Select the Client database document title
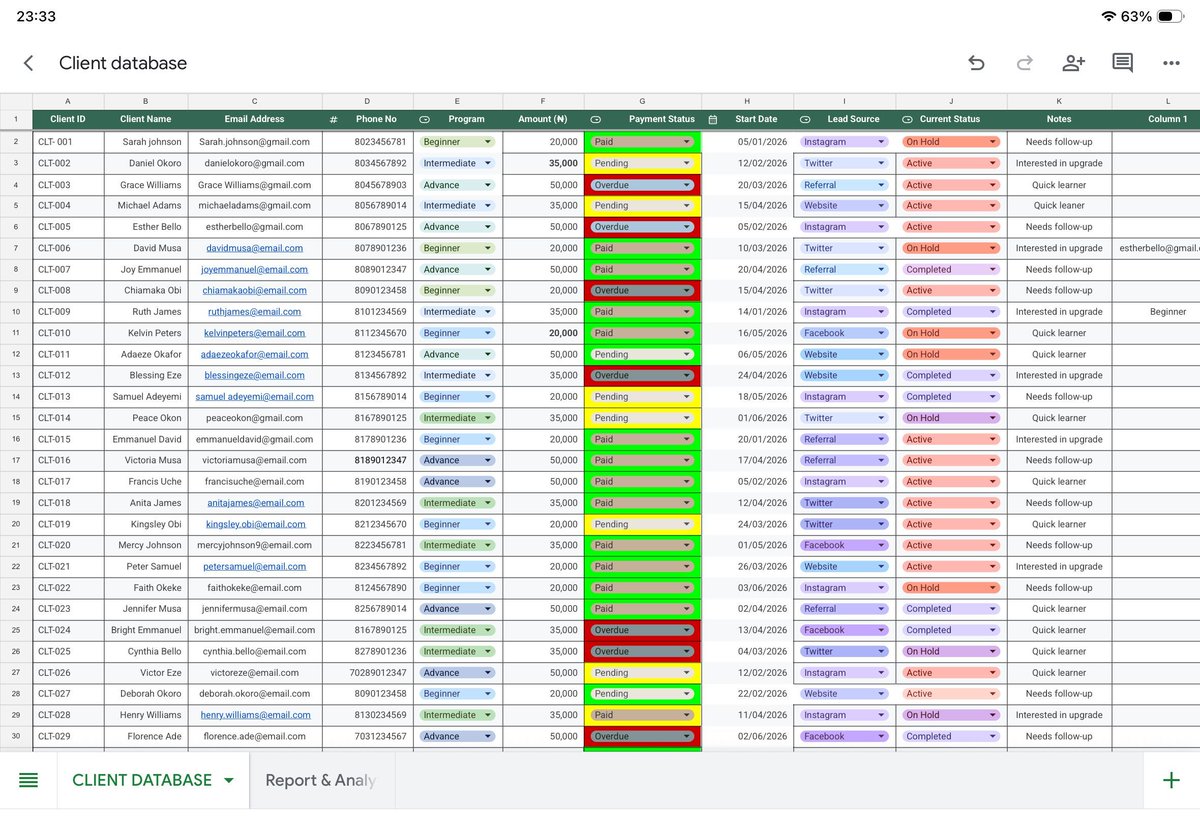The height and width of the screenshot is (834, 1200). coord(123,63)
